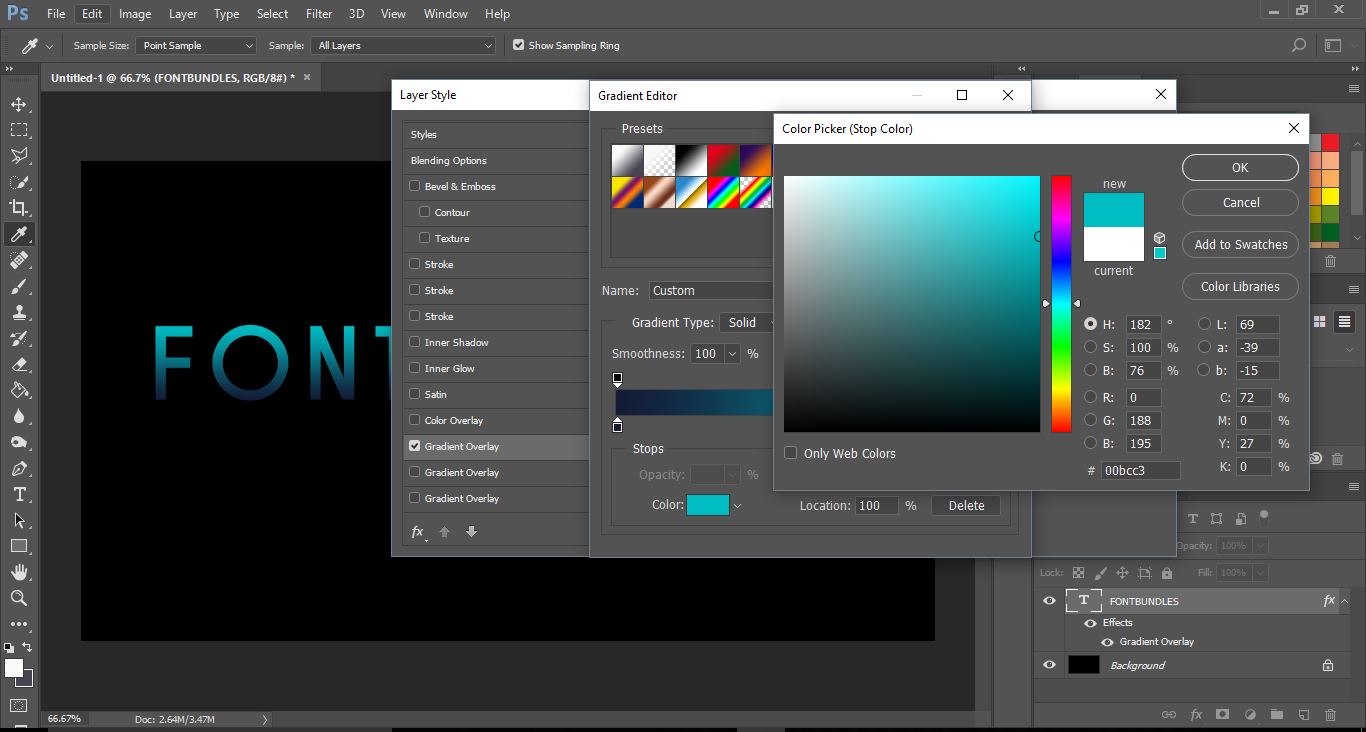Select the Move tool
The width and height of the screenshot is (1366, 732).
19,104
